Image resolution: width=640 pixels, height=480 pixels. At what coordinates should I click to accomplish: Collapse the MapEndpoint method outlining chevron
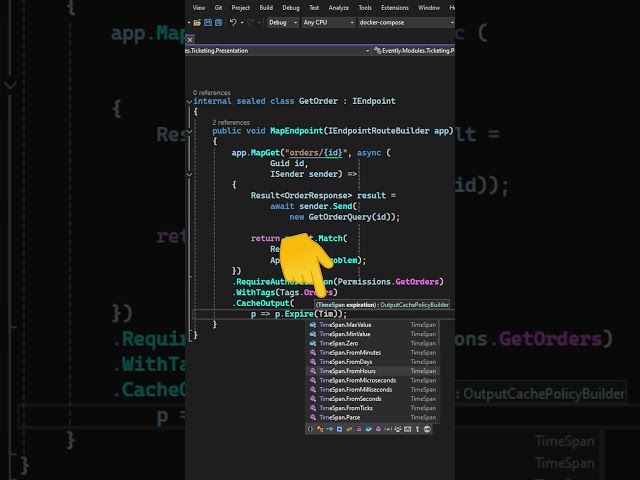point(189,131)
